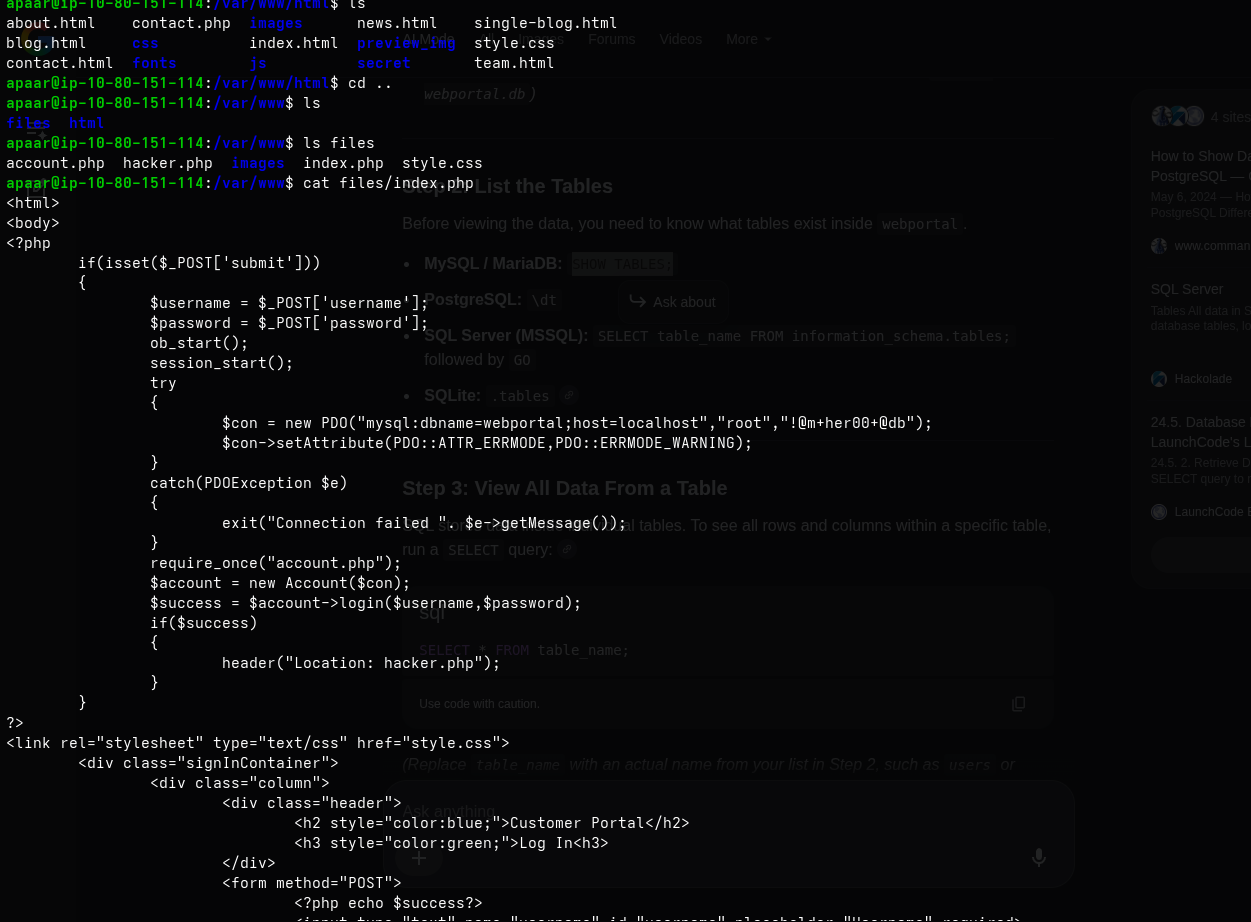The height and width of the screenshot is (922, 1251).
Task: Click link icon after SELECT query text
Action: (x=567, y=549)
